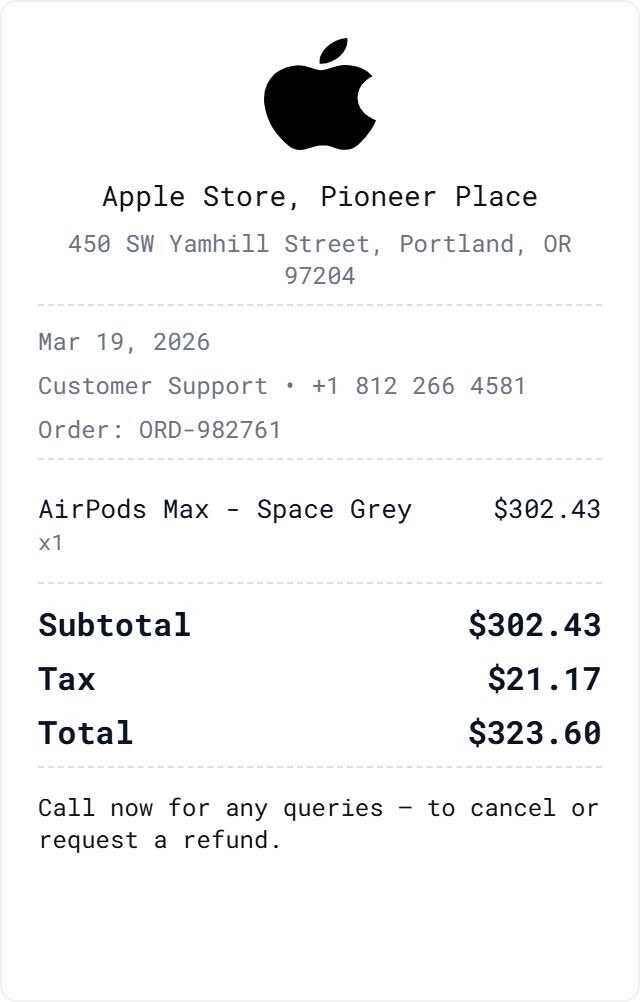The width and height of the screenshot is (640, 1002).
Task: Click the request a refund text
Action: coord(160,840)
